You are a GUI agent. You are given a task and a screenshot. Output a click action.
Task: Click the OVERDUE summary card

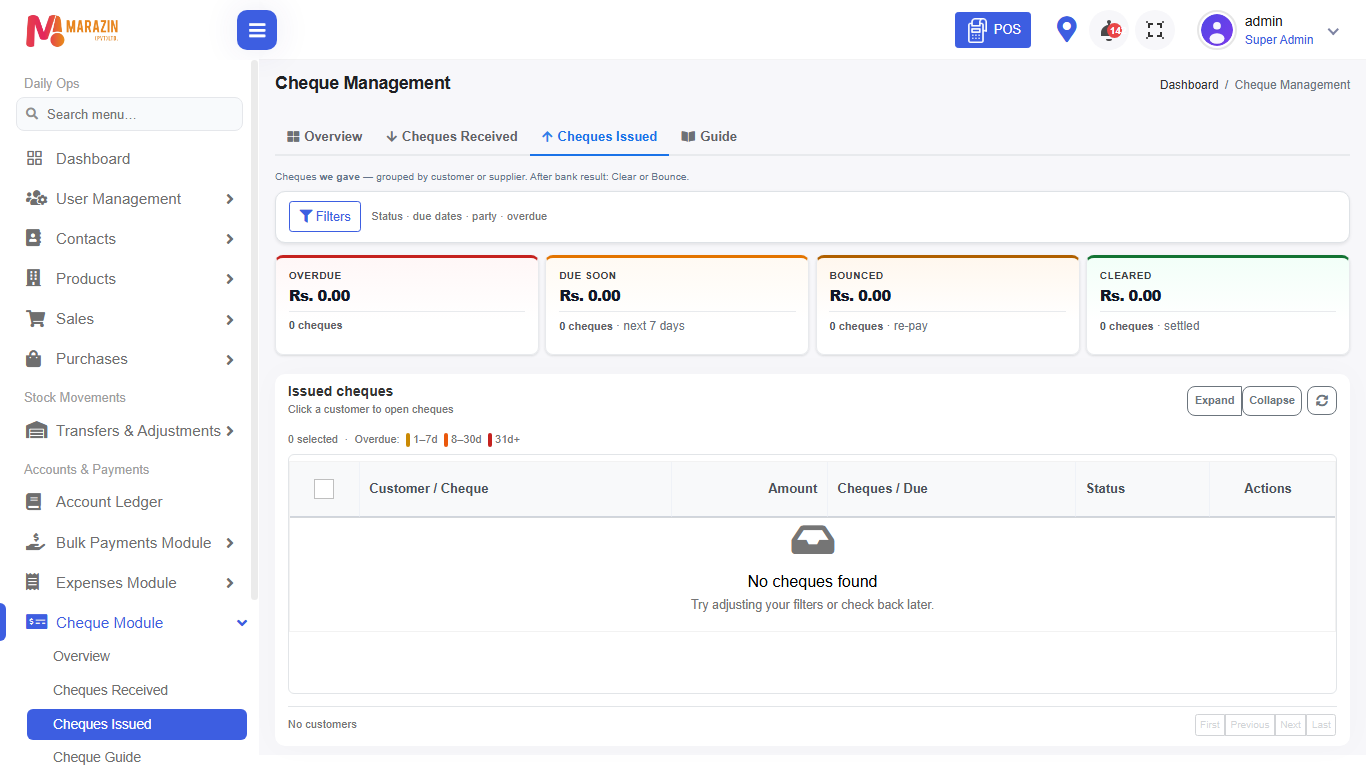[407, 305]
